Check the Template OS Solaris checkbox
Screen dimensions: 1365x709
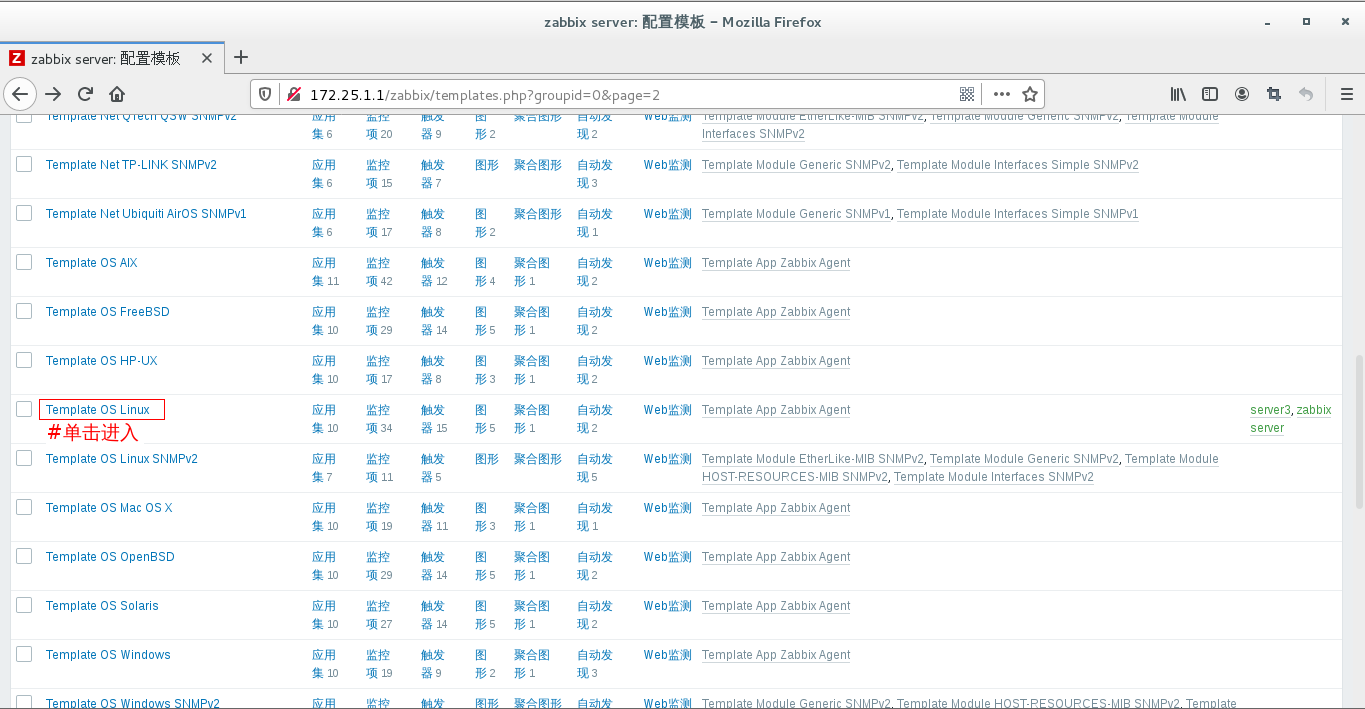tap(24, 604)
